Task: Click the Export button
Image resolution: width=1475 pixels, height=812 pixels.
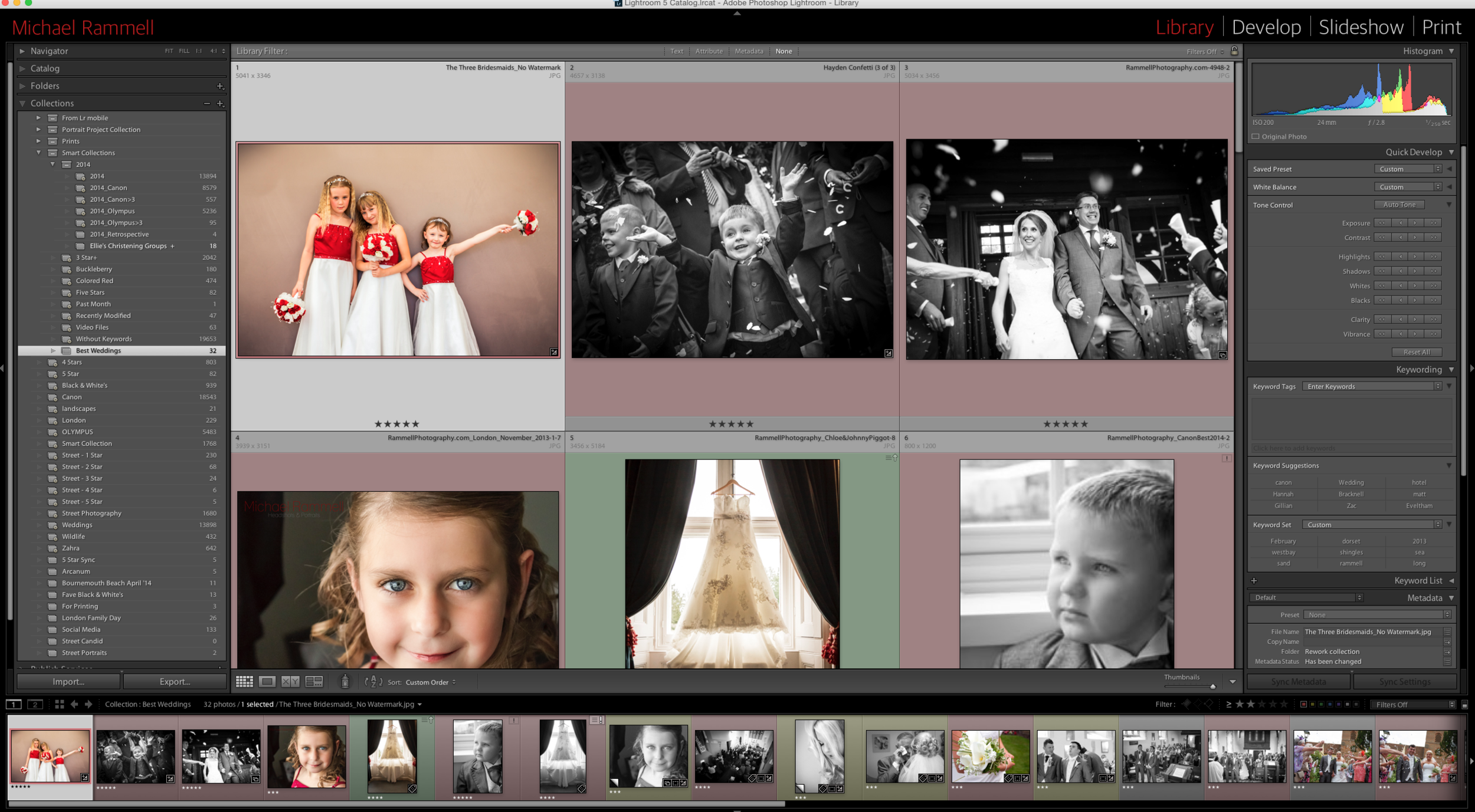Action: pos(175,682)
